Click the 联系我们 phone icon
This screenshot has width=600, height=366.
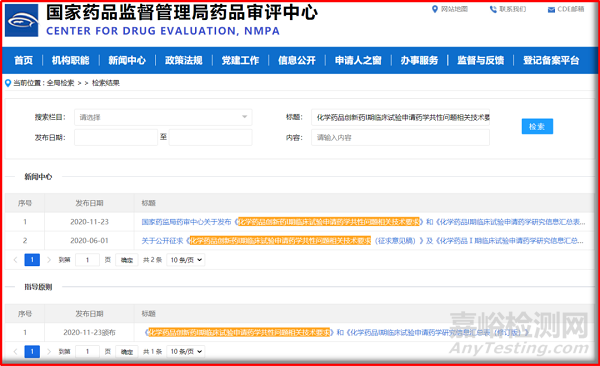(493, 9)
